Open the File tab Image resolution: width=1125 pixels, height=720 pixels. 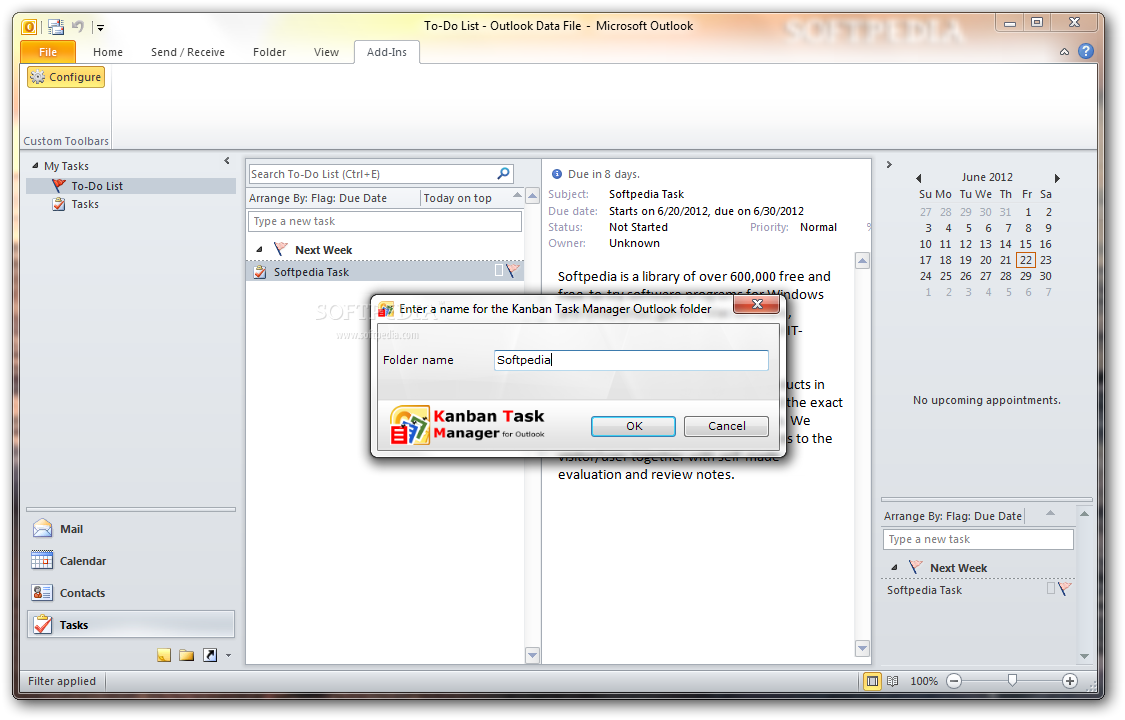coord(48,52)
